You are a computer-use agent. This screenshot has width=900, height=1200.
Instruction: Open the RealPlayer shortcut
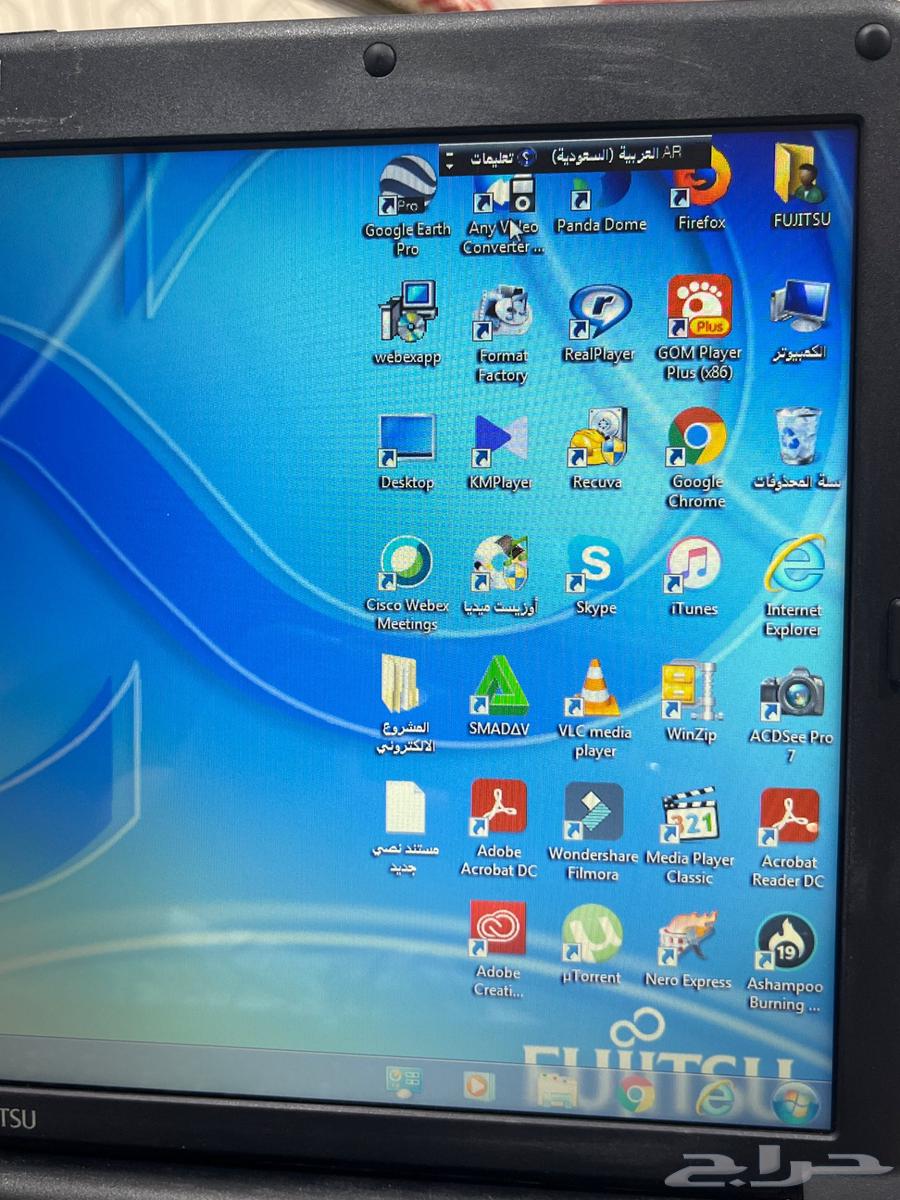[x=599, y=323]
